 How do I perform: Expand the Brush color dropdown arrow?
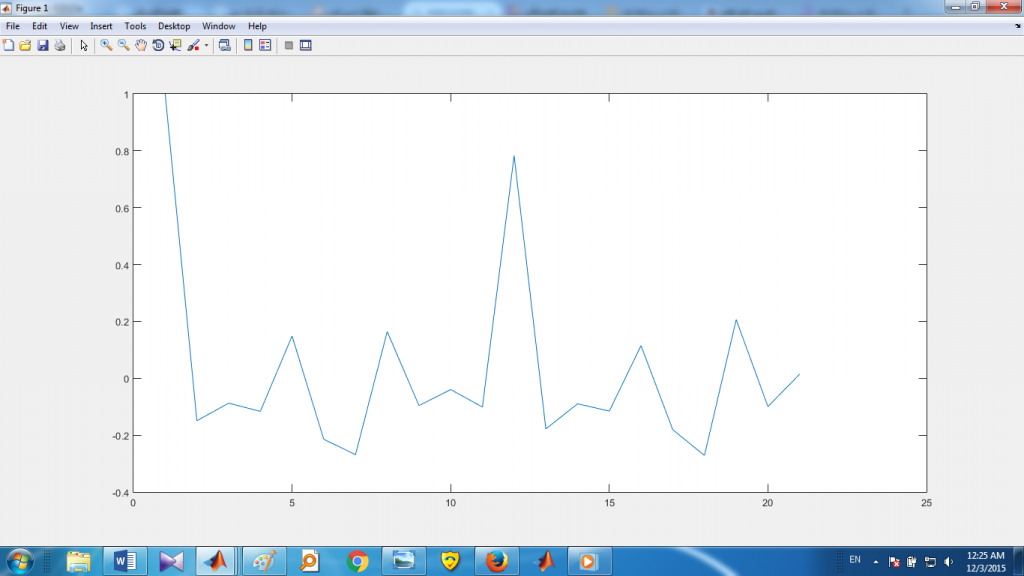206,45
